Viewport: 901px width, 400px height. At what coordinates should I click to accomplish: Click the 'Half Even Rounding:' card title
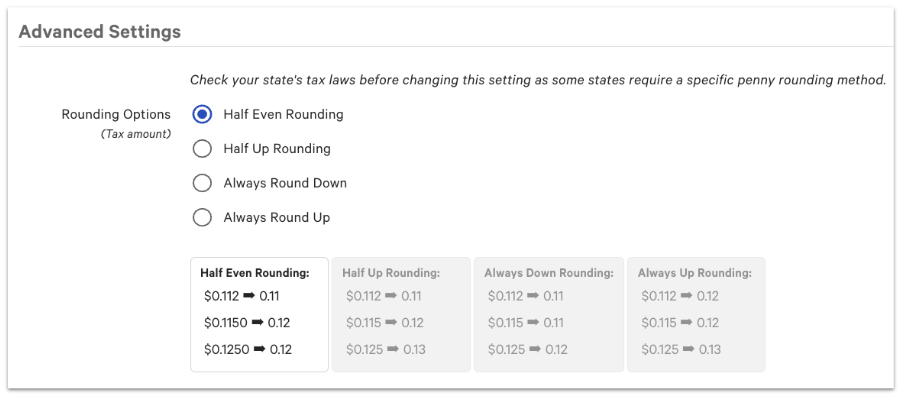tap(254, 272)
